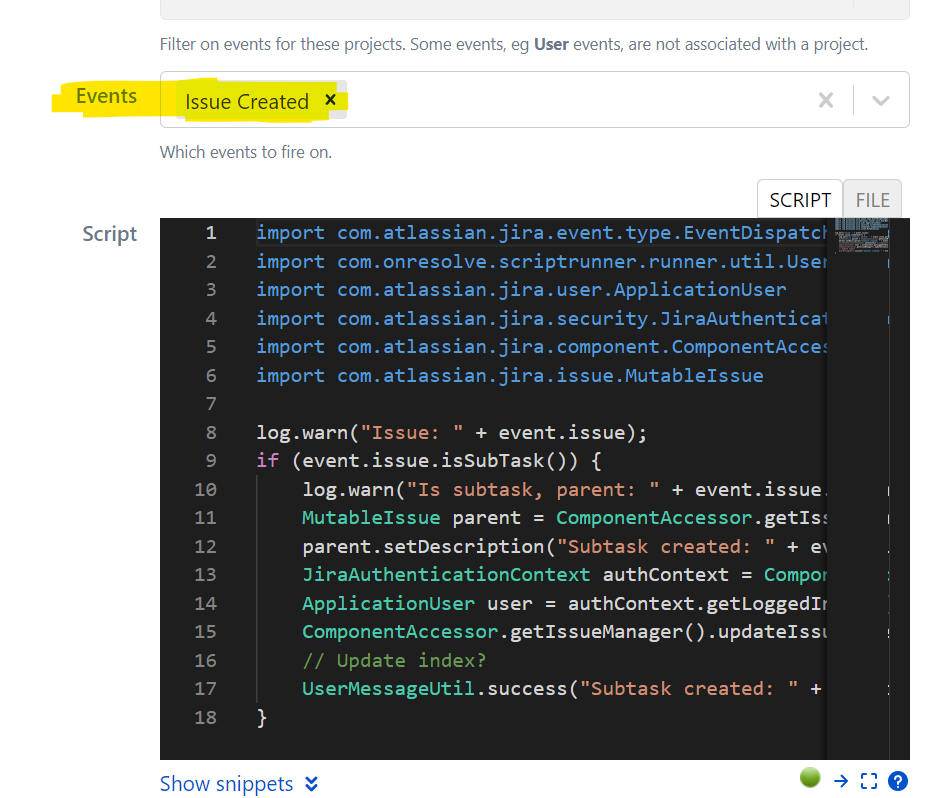Click the 'Which events to fire on.' hint
Viewport: 951px width, 798px height.
coord(246,152)
